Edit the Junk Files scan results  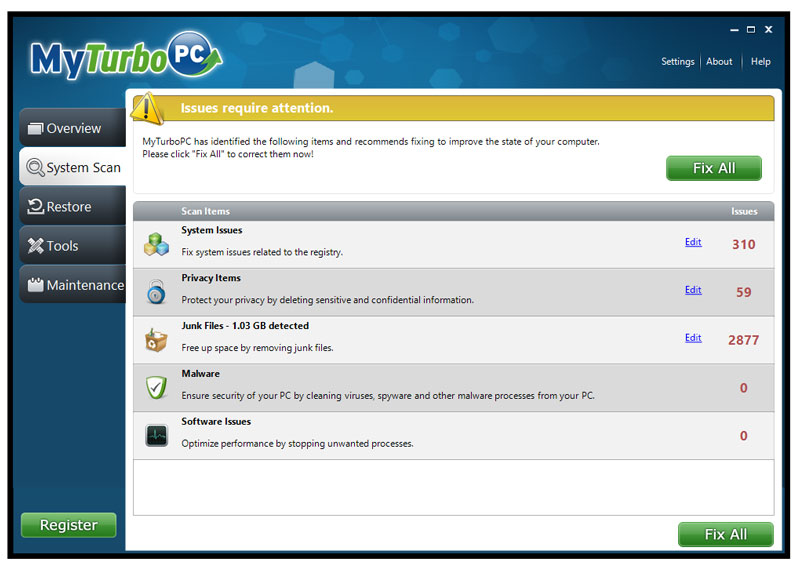(693, 338)
